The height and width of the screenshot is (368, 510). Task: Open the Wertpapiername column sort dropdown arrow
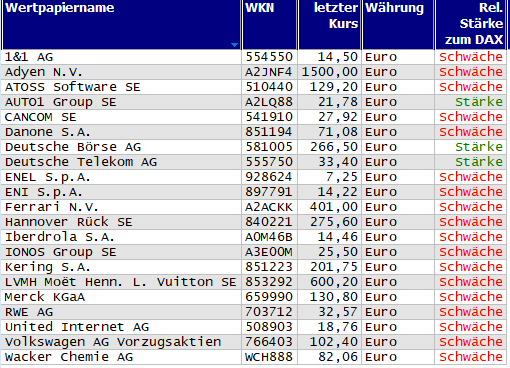click(x=234, y=45)
